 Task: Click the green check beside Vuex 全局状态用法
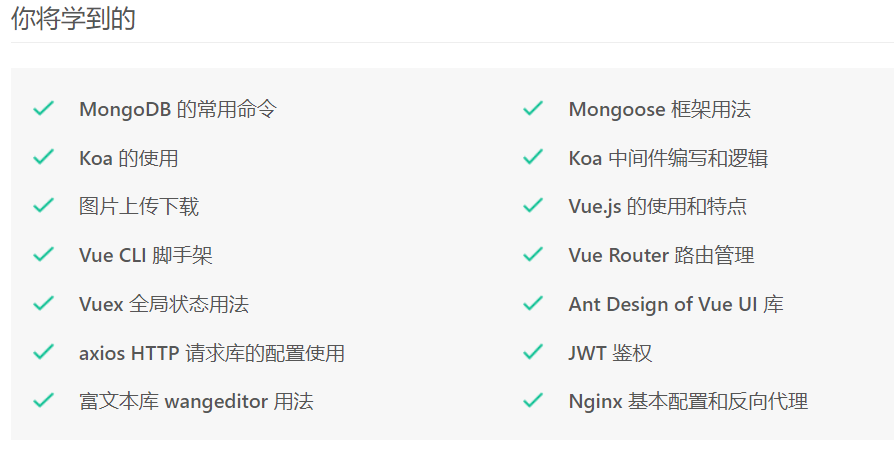[43, 303]
